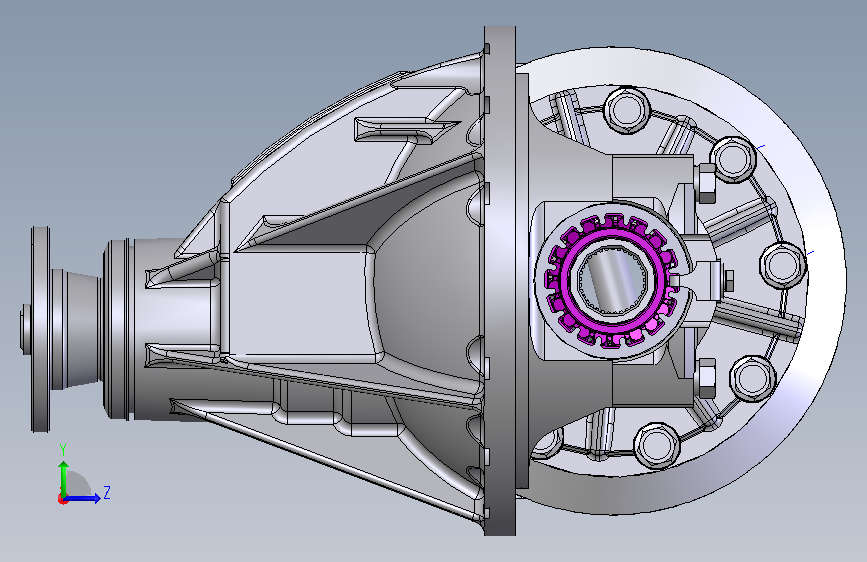Pick the blue Z axis of triad

pos(83,498)
